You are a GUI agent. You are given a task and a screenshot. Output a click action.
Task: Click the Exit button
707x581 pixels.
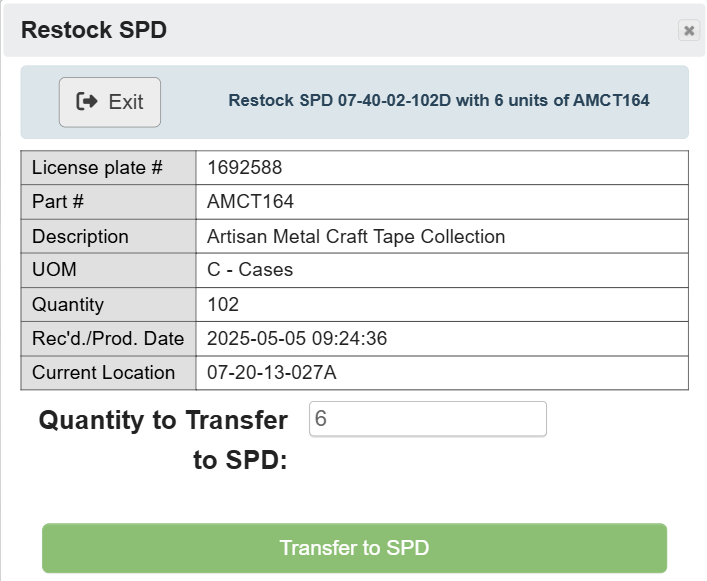(110, 102)
